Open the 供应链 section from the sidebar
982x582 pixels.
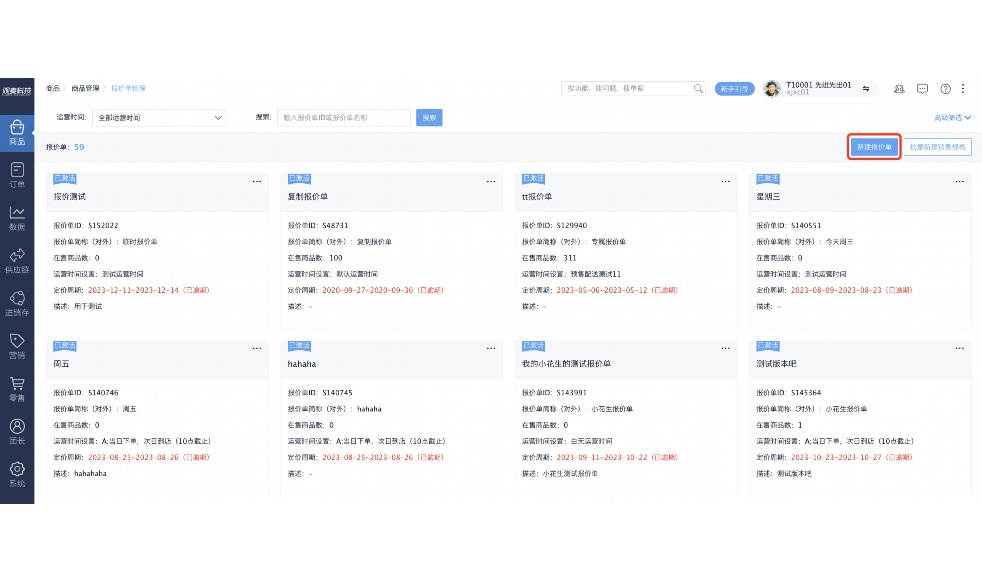[x=17, y=259]
